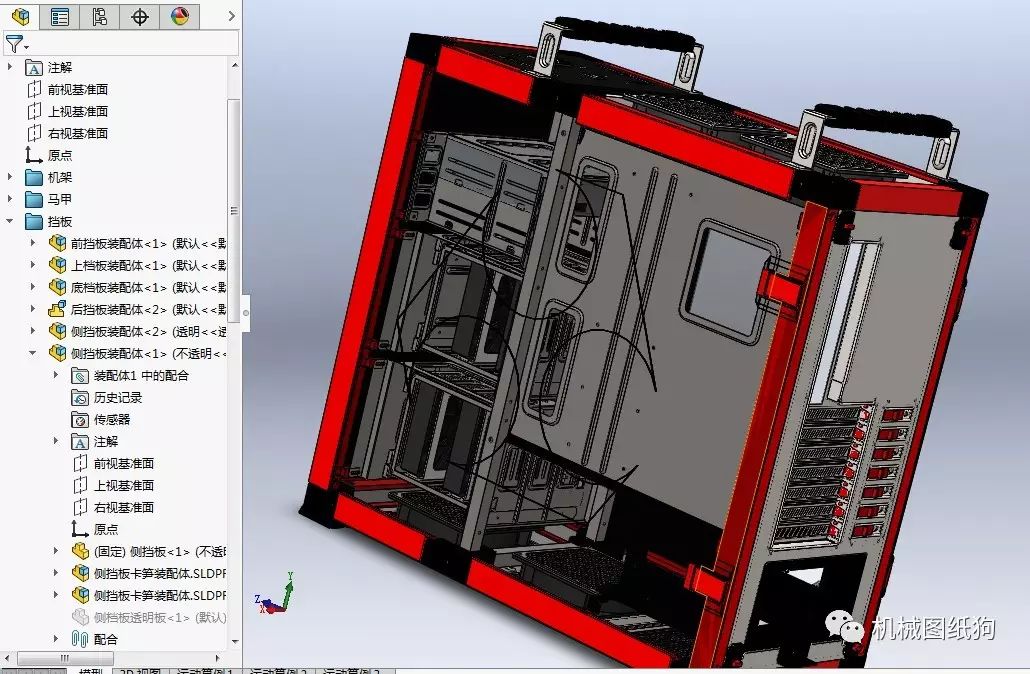
Task: Open the DisplayManager color sphere tab
Action: [179, 16]
